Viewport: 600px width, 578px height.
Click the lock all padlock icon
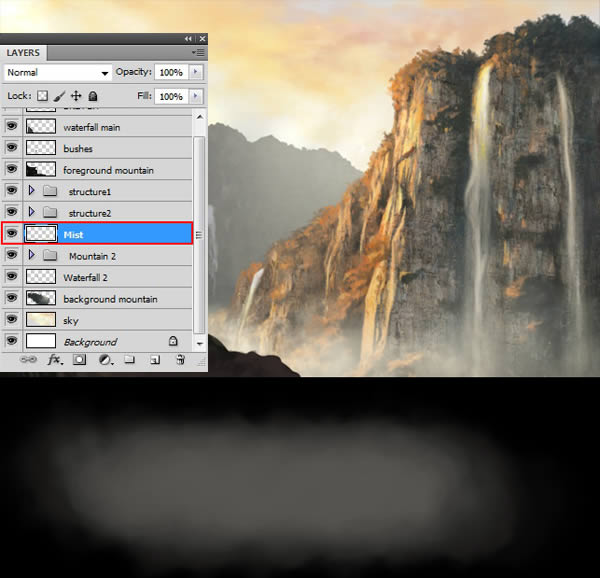(93, 96)
